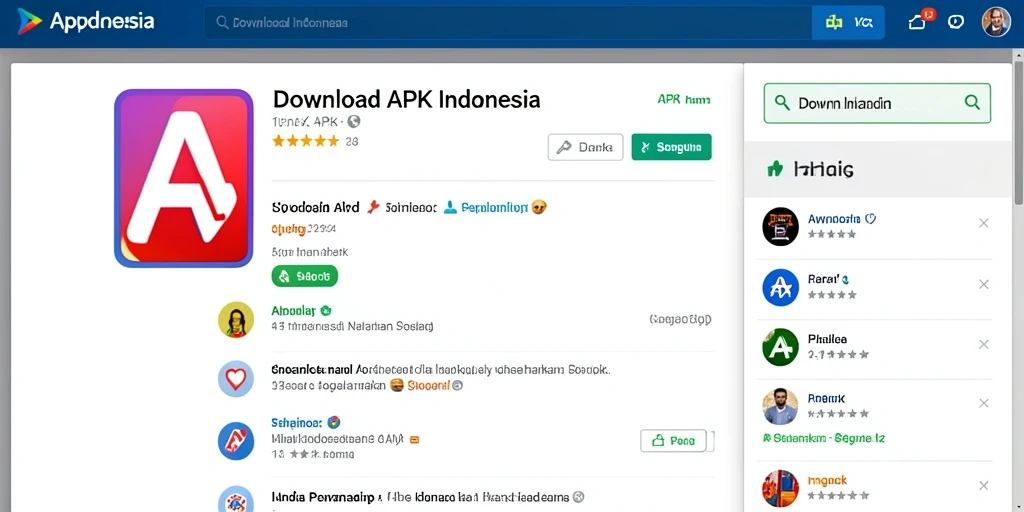This screenshot has height=512, width=1024.
Task: Dismiss the Rarai sidebar item
Action: pos(984,284)
